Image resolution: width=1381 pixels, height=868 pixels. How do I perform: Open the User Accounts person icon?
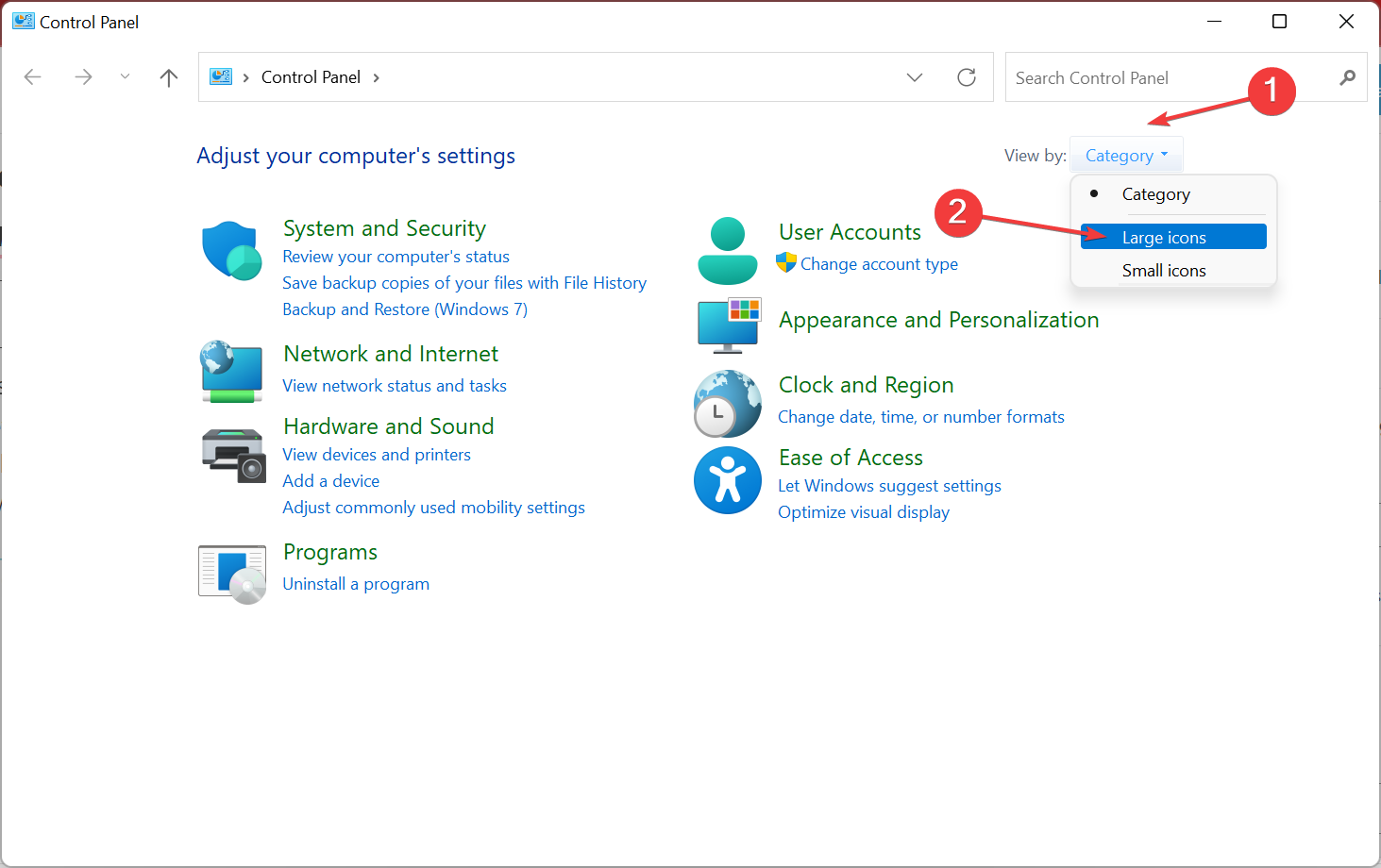pos(728,251)
